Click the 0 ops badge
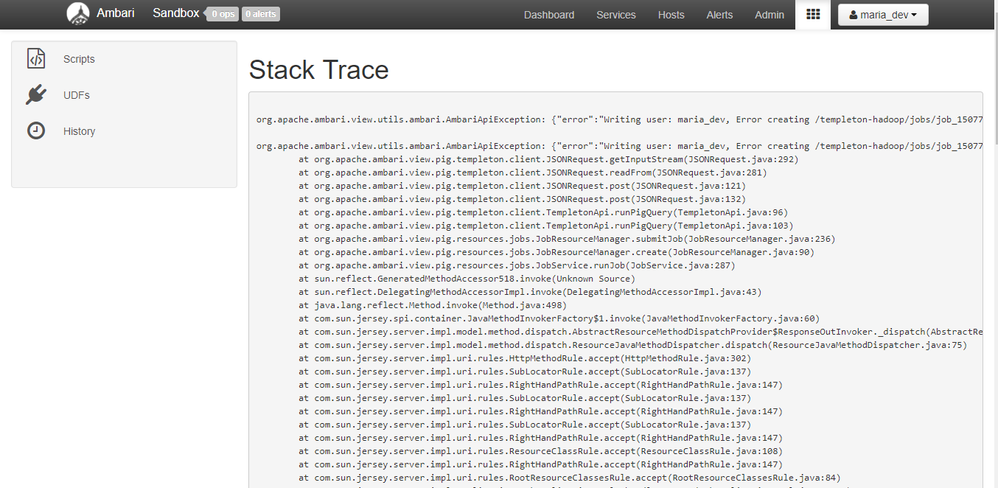 tap(221, 15)
